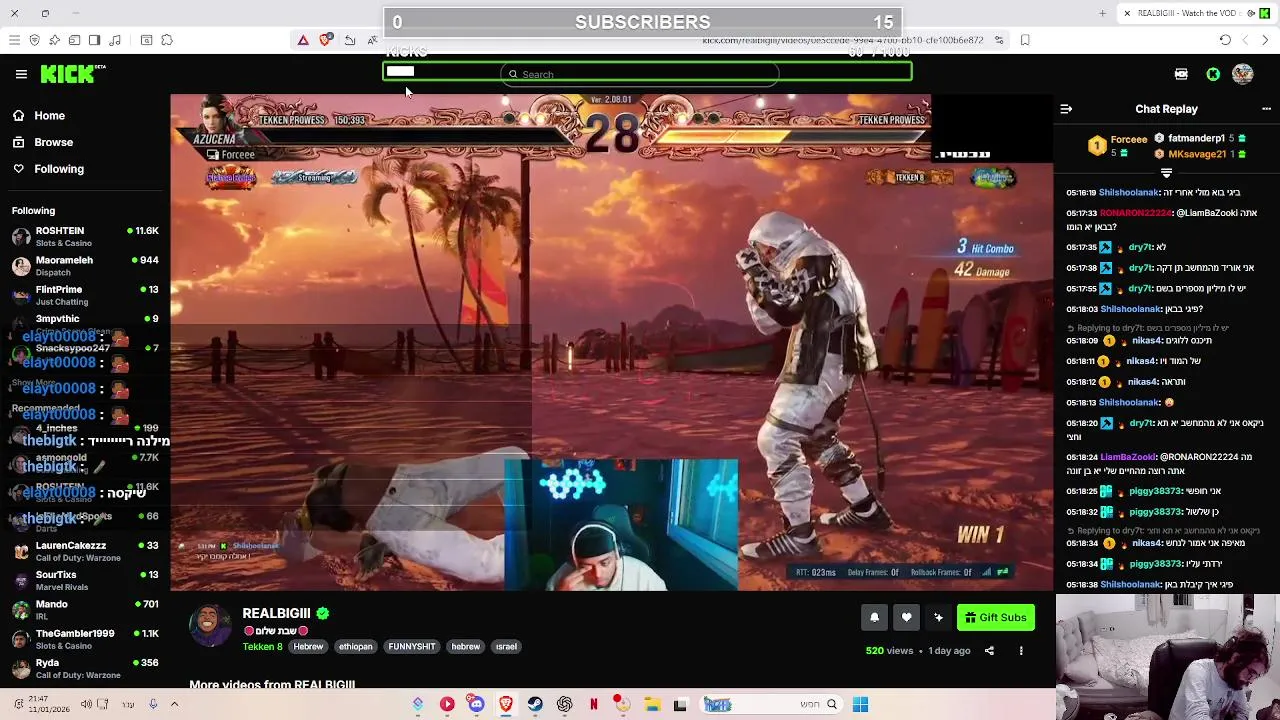
Task: Collapse the Chat Replay panel arrow
Action: (x=1066, y=109)
